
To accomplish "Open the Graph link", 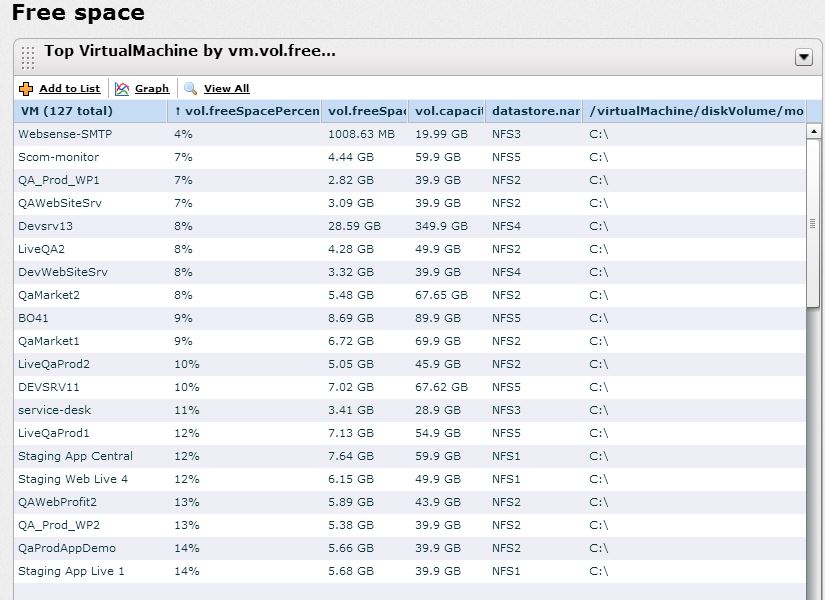I will click(x=152, y=88).
